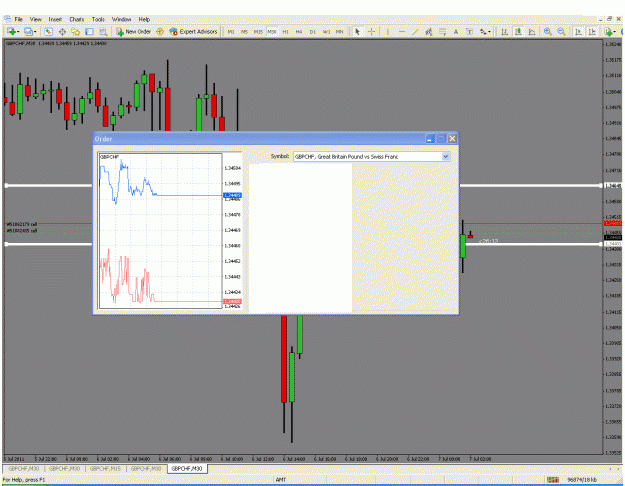This screenshot has height=486, width=625.
Task: Open the Charts menu
Action: (x=77, y=19)
